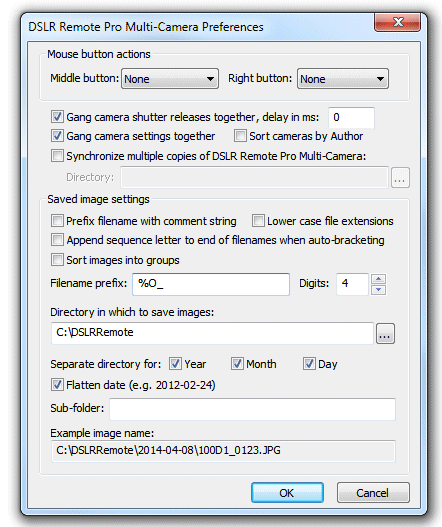
Task: Click the Example image name box
Action: pos(223,451)
